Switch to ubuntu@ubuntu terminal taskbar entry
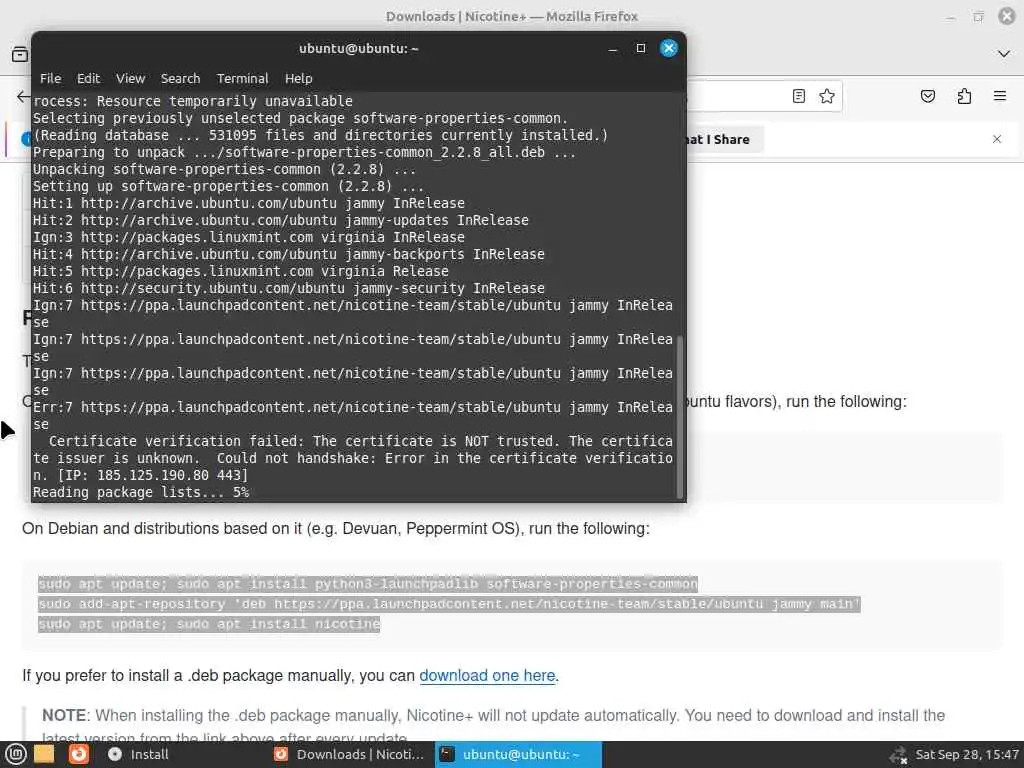 518,754
